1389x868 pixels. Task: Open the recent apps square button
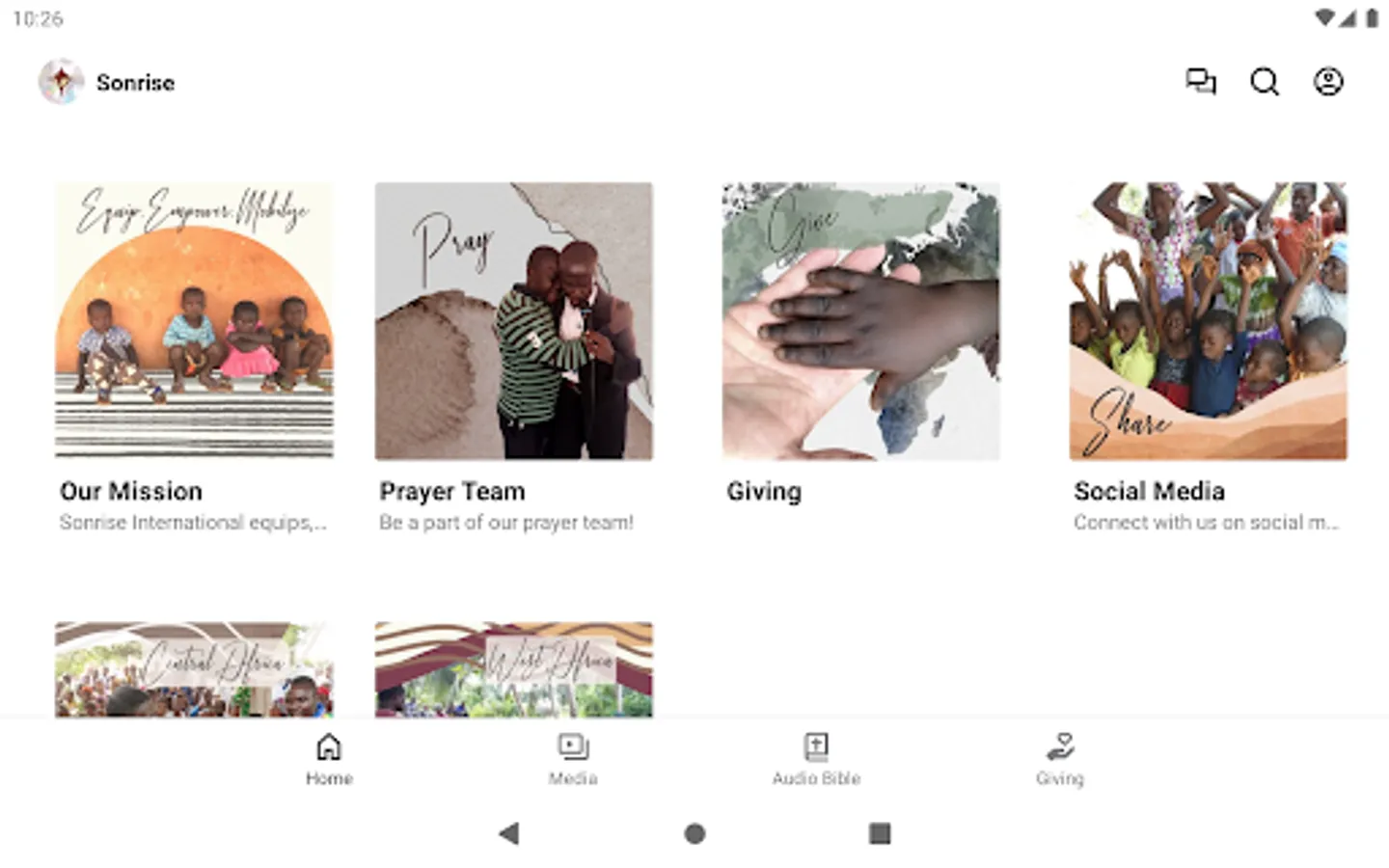(x=880, y=833)
